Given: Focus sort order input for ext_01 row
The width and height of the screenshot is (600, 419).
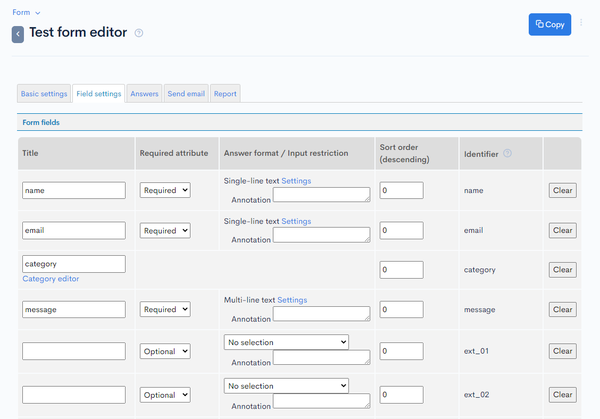Looking at the screenshot, I should click(401, 351).
